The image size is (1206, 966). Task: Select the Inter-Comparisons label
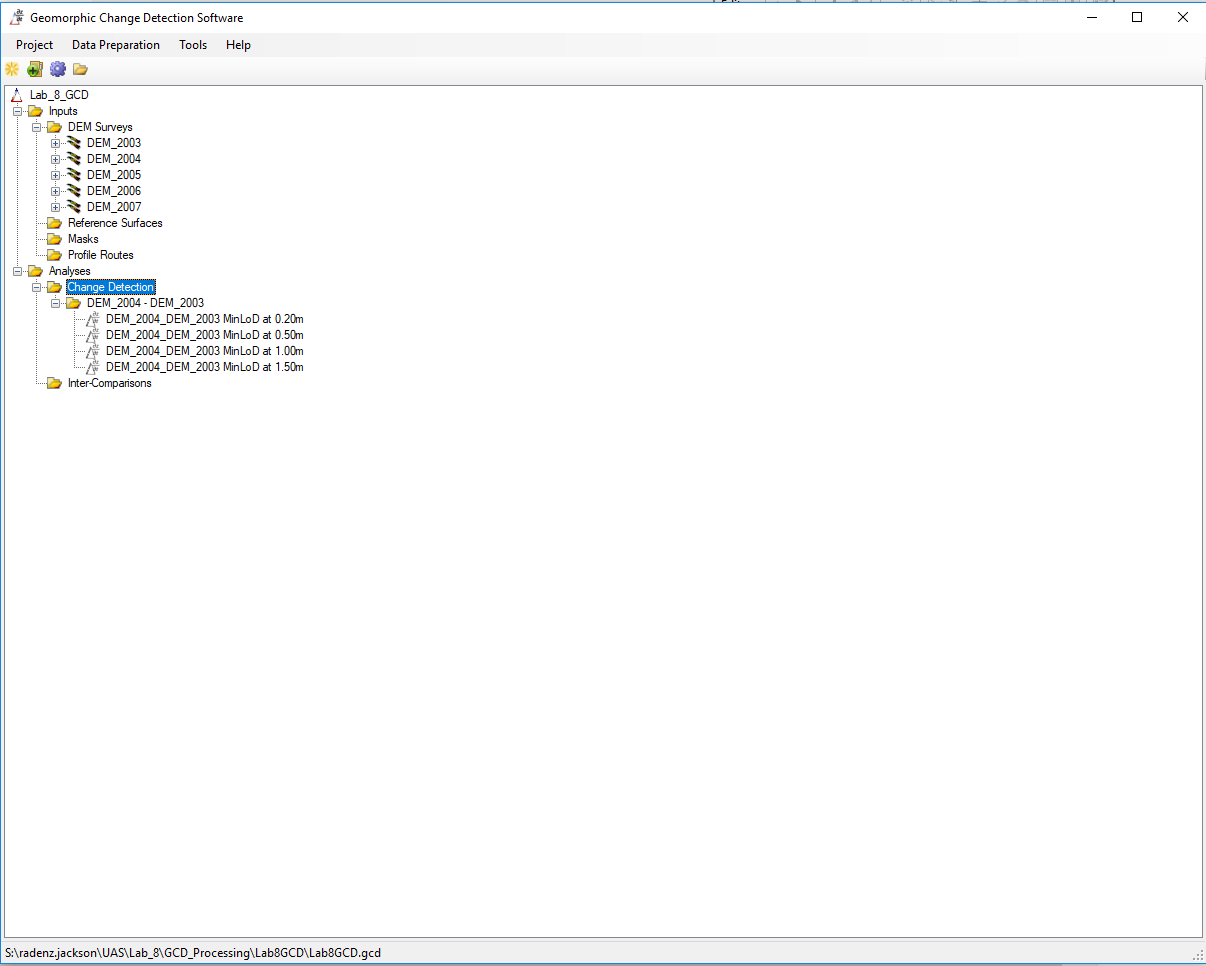[110, 383]
